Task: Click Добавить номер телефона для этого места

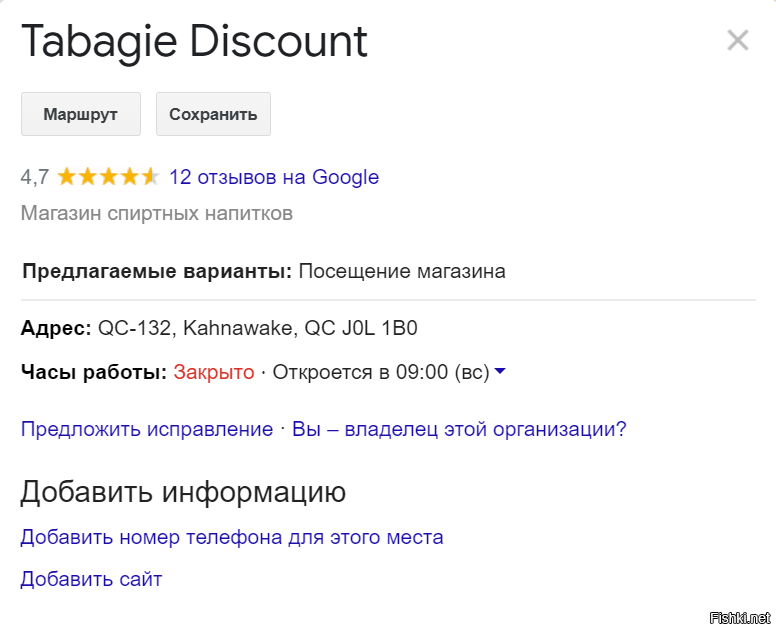Action: click(232, 537)
